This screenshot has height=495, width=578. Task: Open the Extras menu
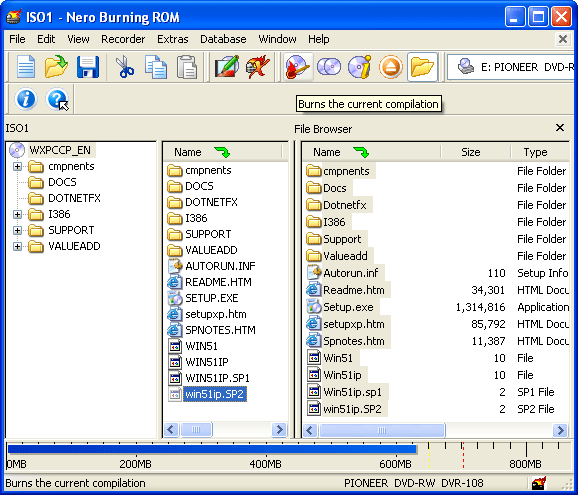pyautogui.click(x=173, y=39)
